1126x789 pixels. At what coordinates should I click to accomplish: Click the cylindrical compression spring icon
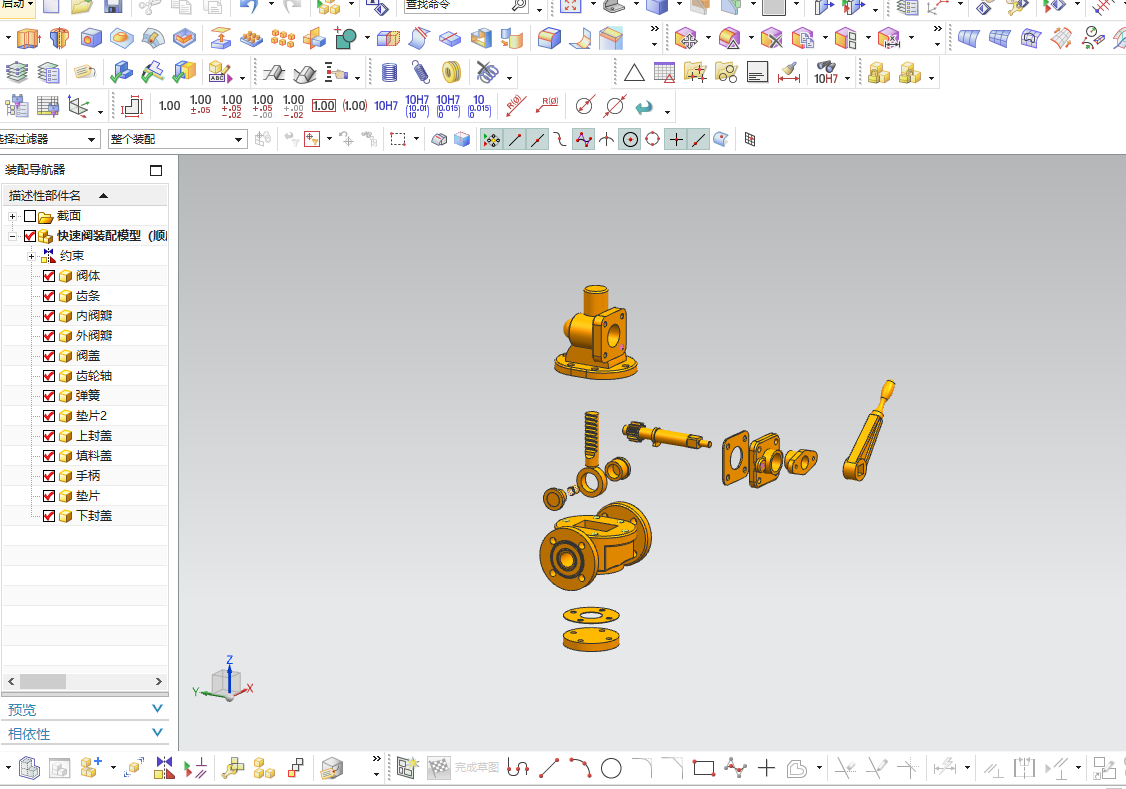[389, 73]
